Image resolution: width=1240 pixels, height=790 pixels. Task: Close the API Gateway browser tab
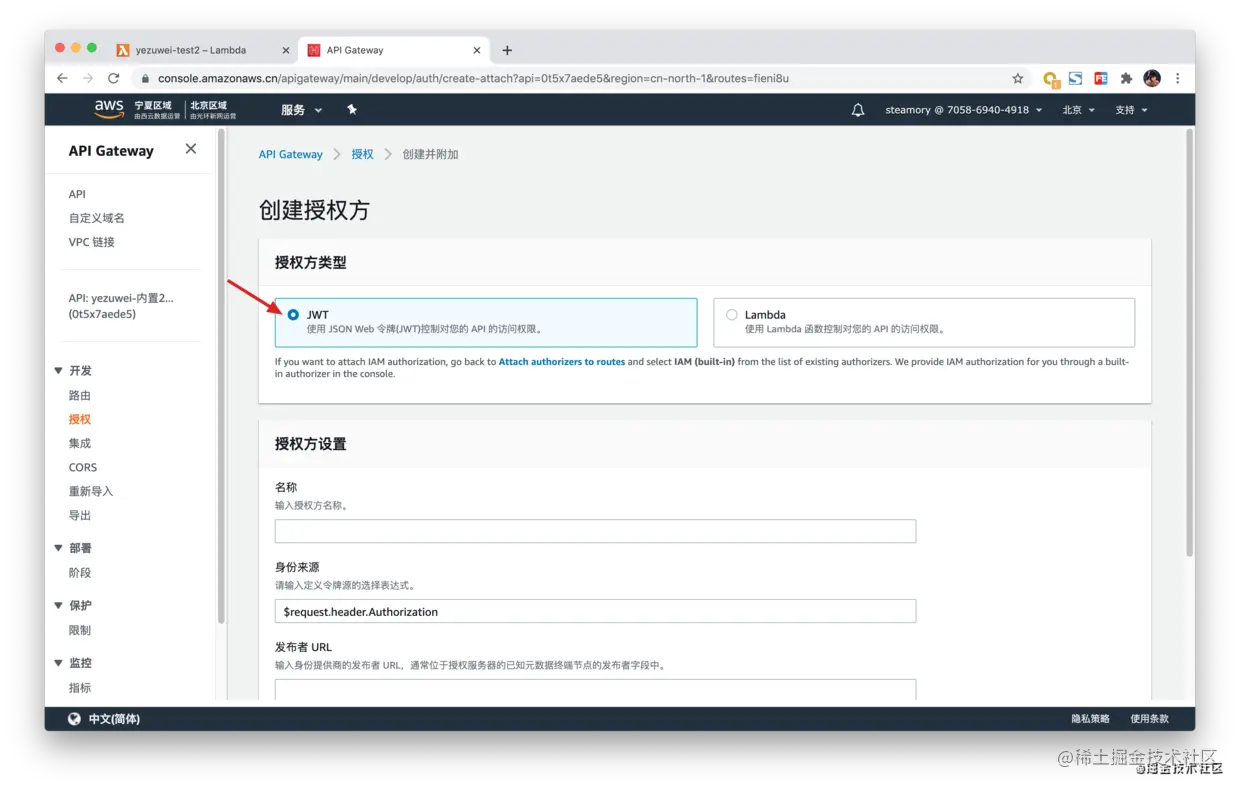(x=477, y=50)
